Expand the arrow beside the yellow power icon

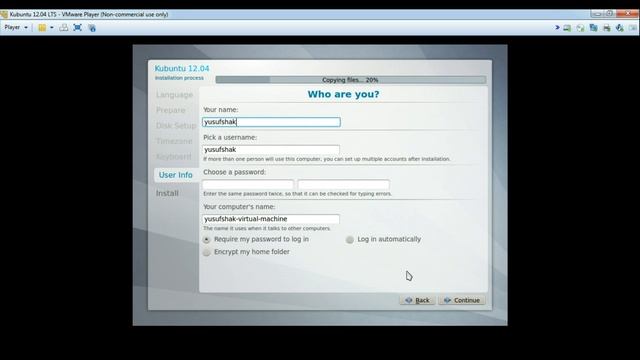52,28
